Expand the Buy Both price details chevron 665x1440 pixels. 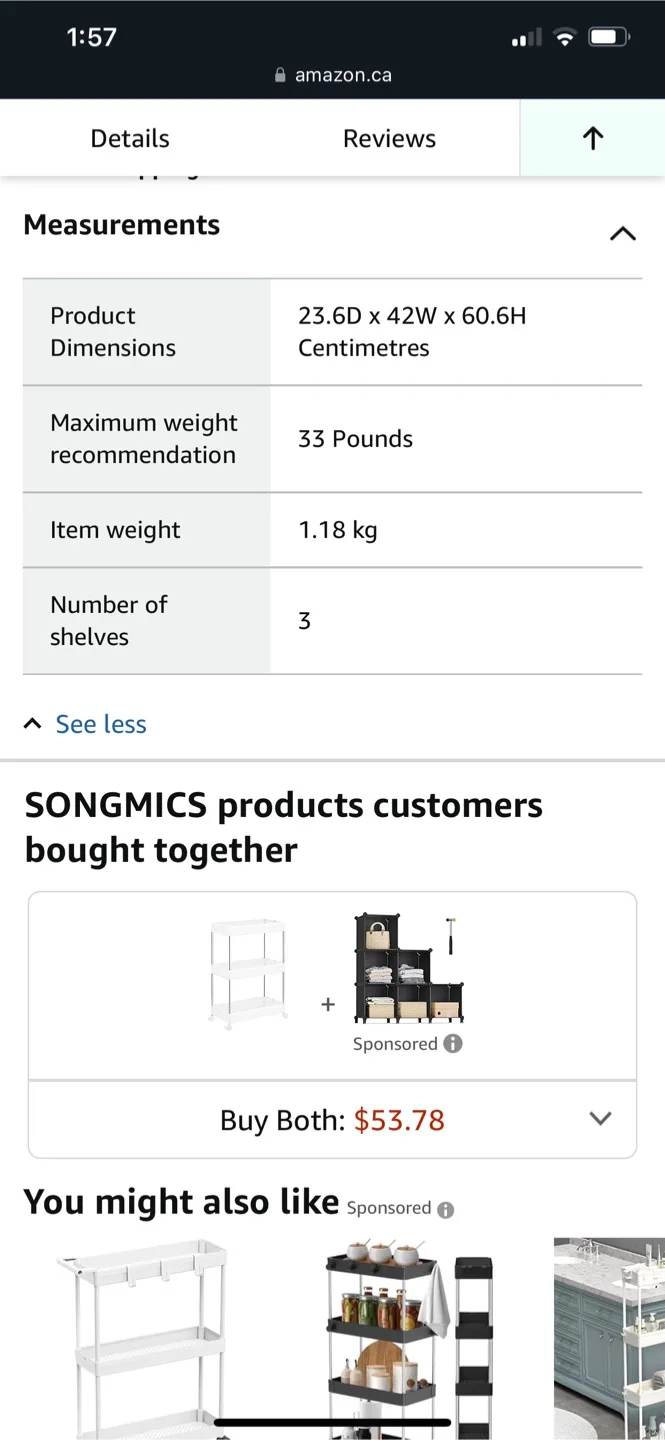pyautogui.click(x=600, y=1119)
